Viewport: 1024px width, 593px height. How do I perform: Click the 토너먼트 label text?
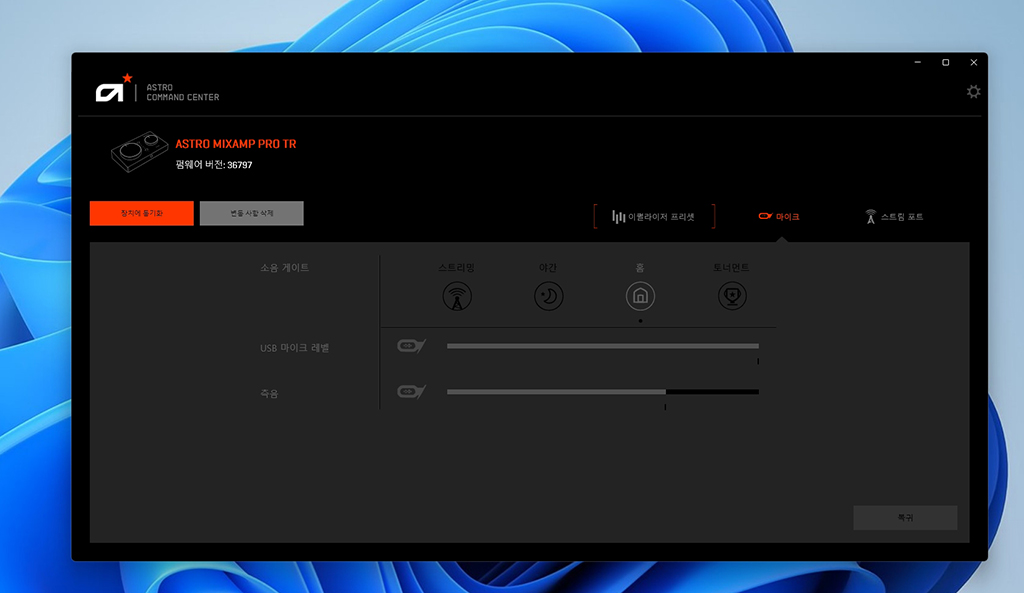click(731, 268)
